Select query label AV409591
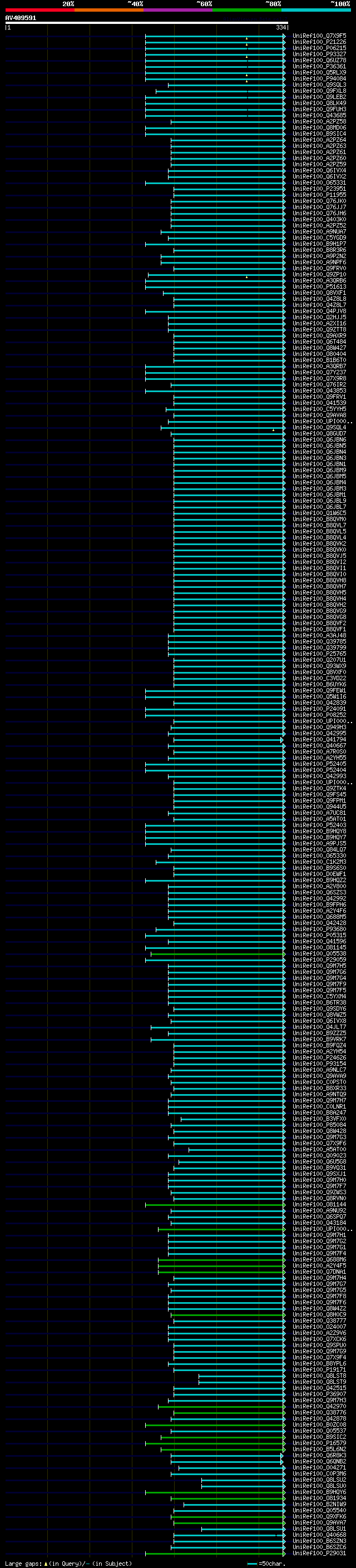 pos(21,18)
